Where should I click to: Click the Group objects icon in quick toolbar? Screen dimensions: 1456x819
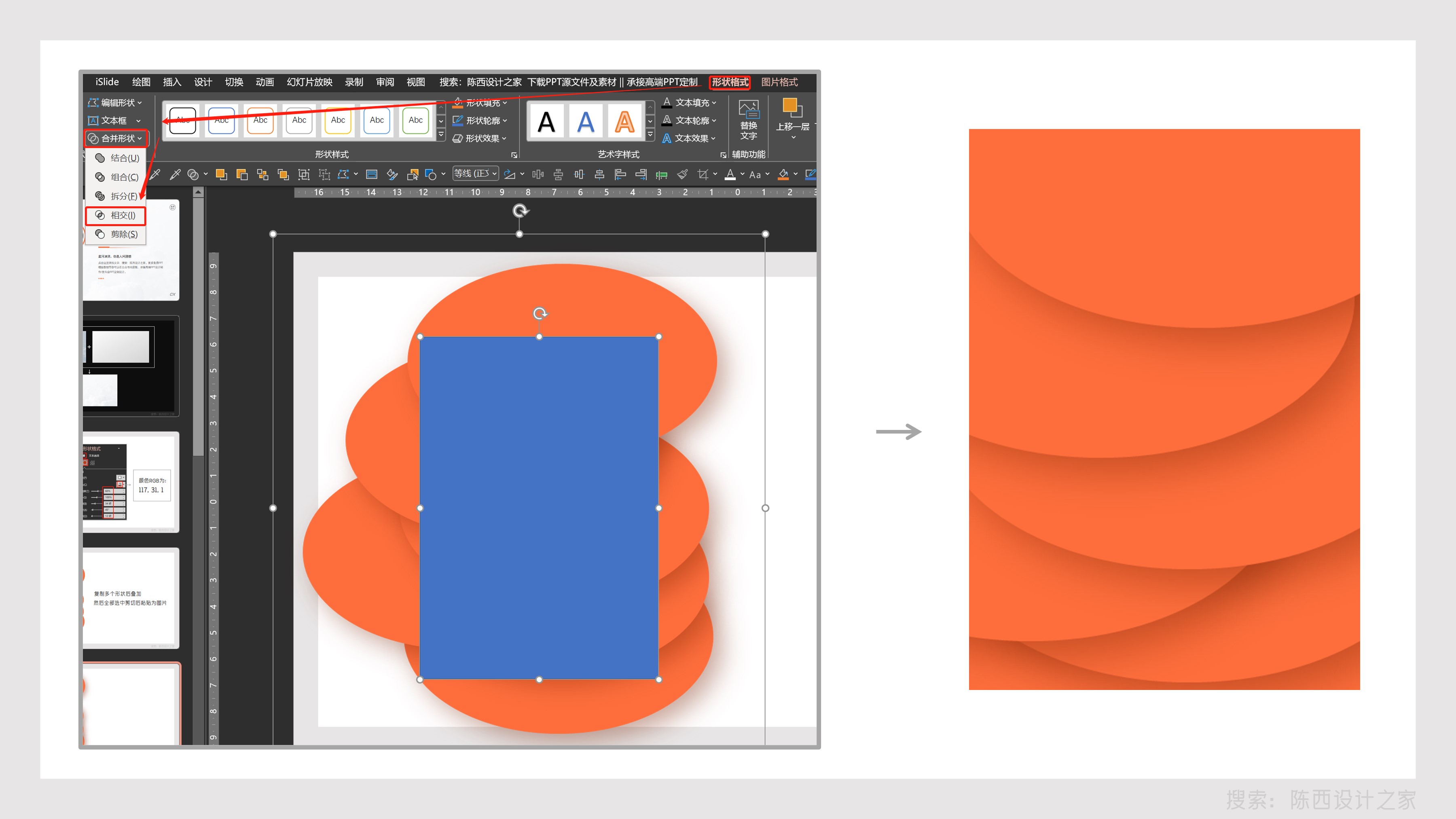click(x=303, y=175)
